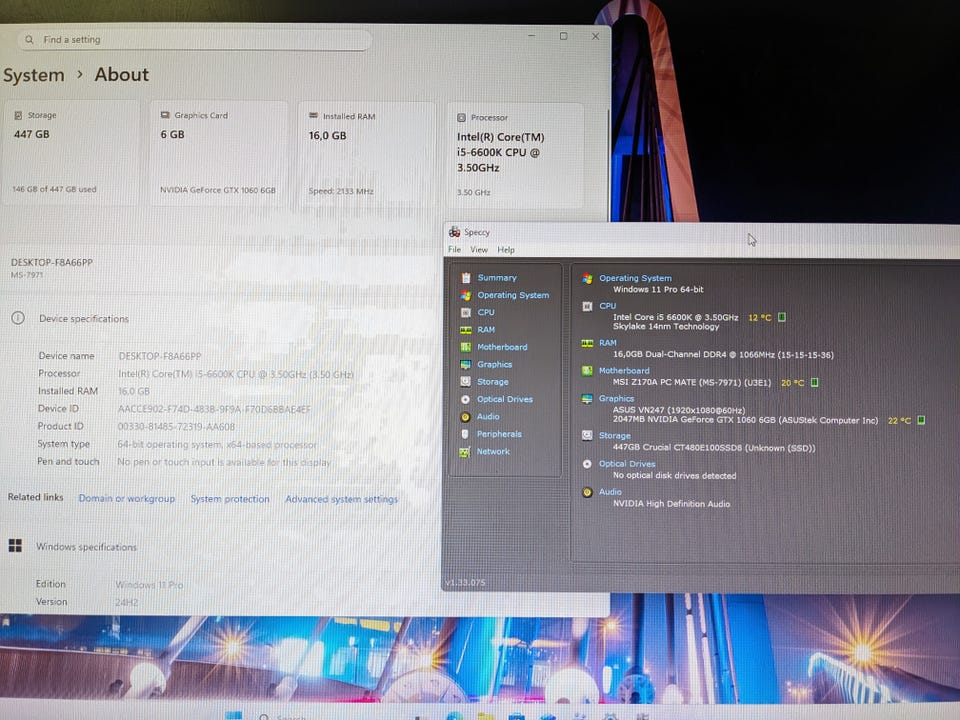Click green temperature indicator next to 12 °C
The width and height of the screenshot is (960, 720).
782,317
